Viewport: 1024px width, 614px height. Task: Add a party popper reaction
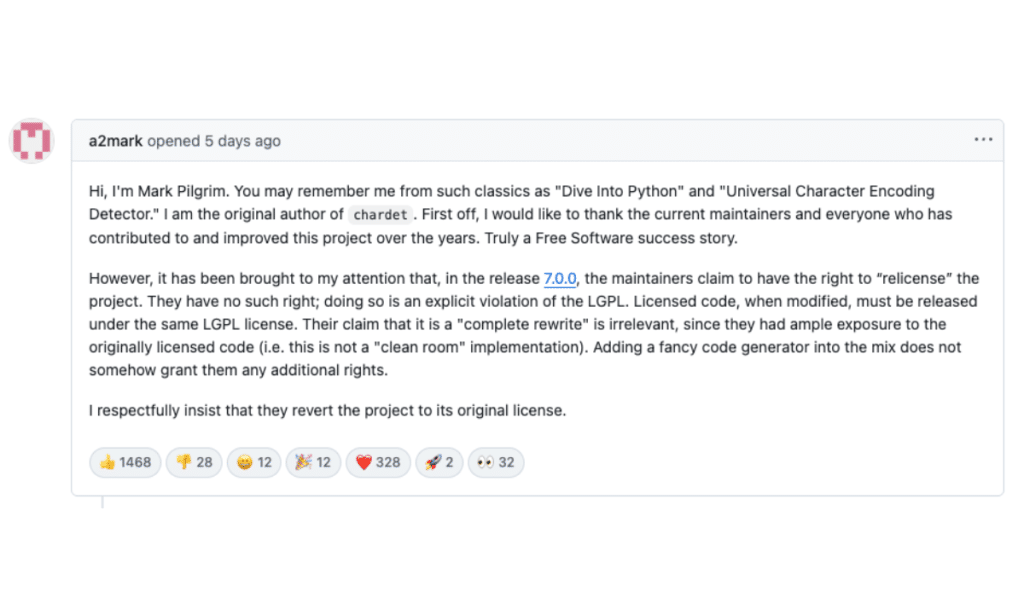click(x=313, y=462)
